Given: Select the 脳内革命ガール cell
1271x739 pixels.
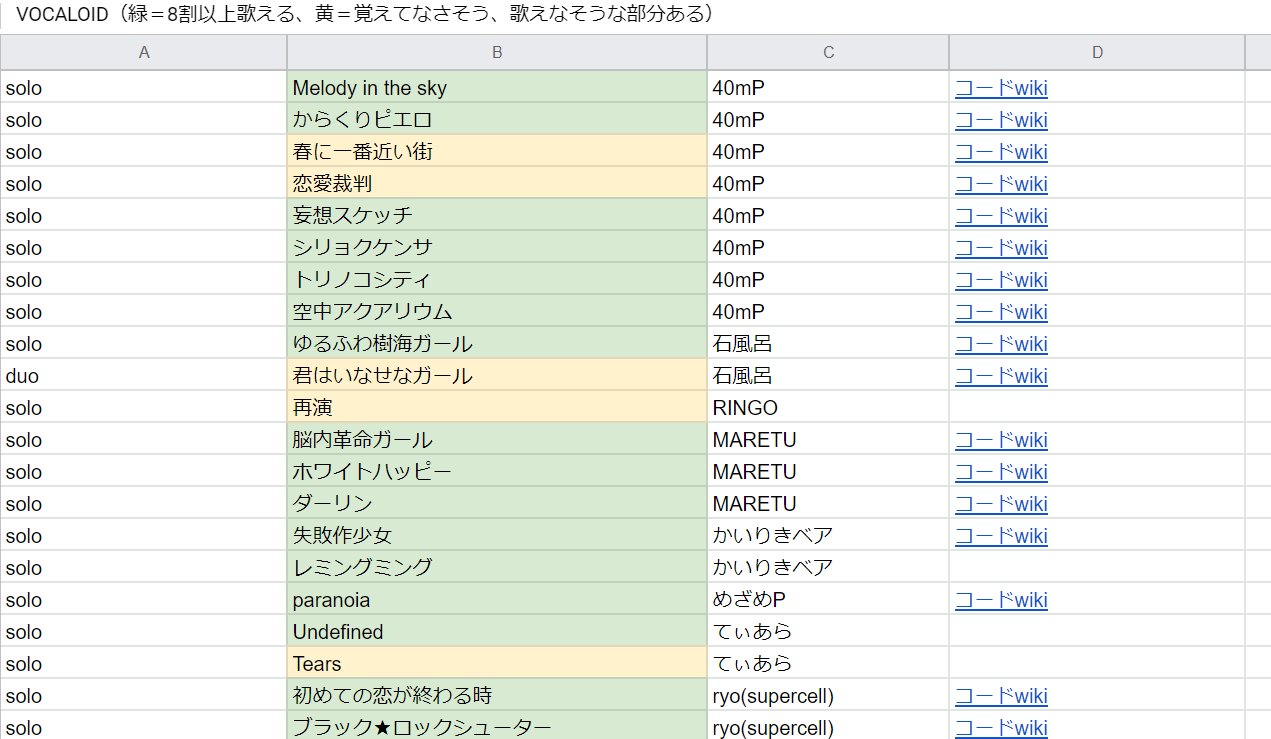Looking at the screenshot, I should tap(497, 439).
